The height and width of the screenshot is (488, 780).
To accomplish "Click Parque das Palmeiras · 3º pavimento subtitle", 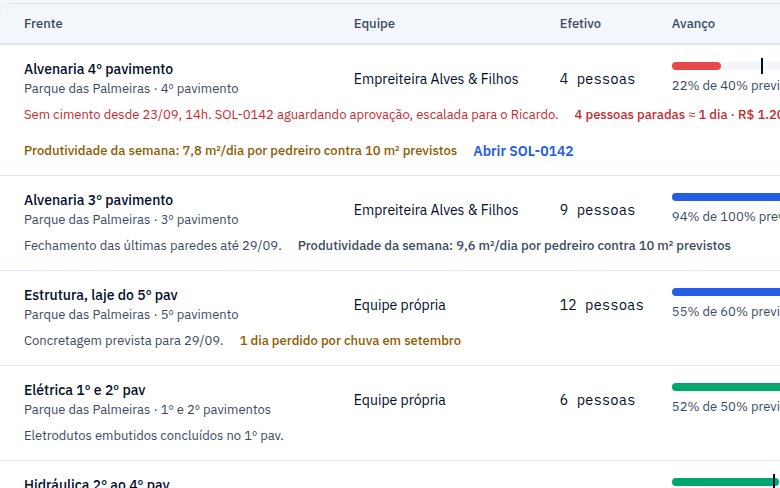I will [131, 219].
